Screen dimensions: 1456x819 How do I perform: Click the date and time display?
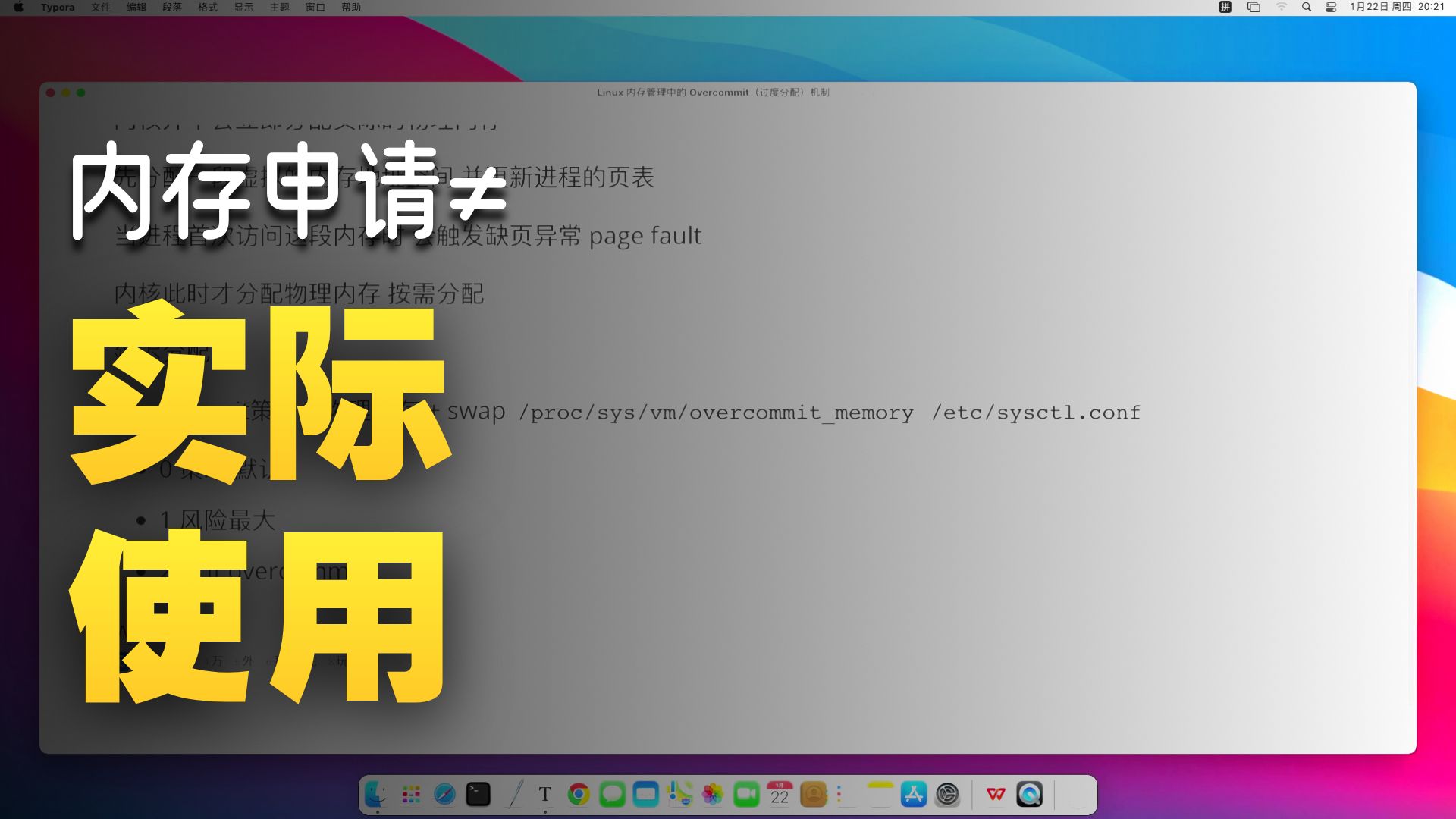click(x=1397, y=7)
